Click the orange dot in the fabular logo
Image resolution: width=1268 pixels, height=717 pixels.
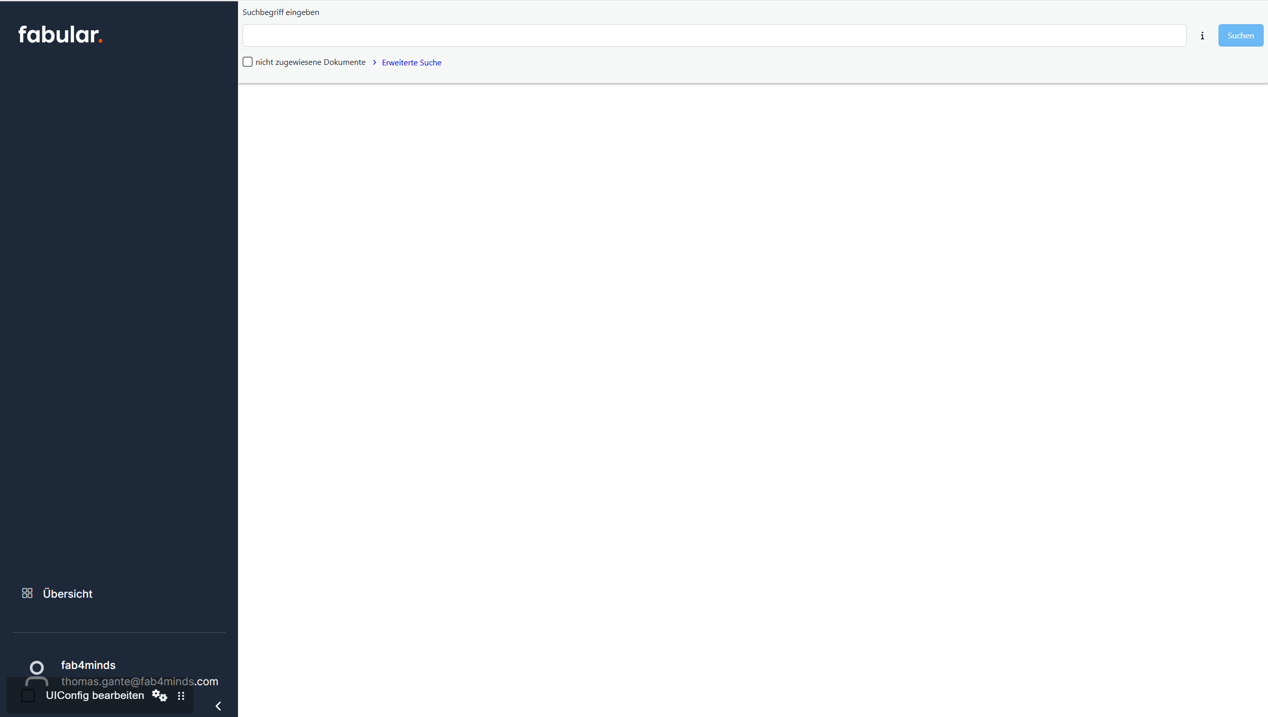[100, 40]
